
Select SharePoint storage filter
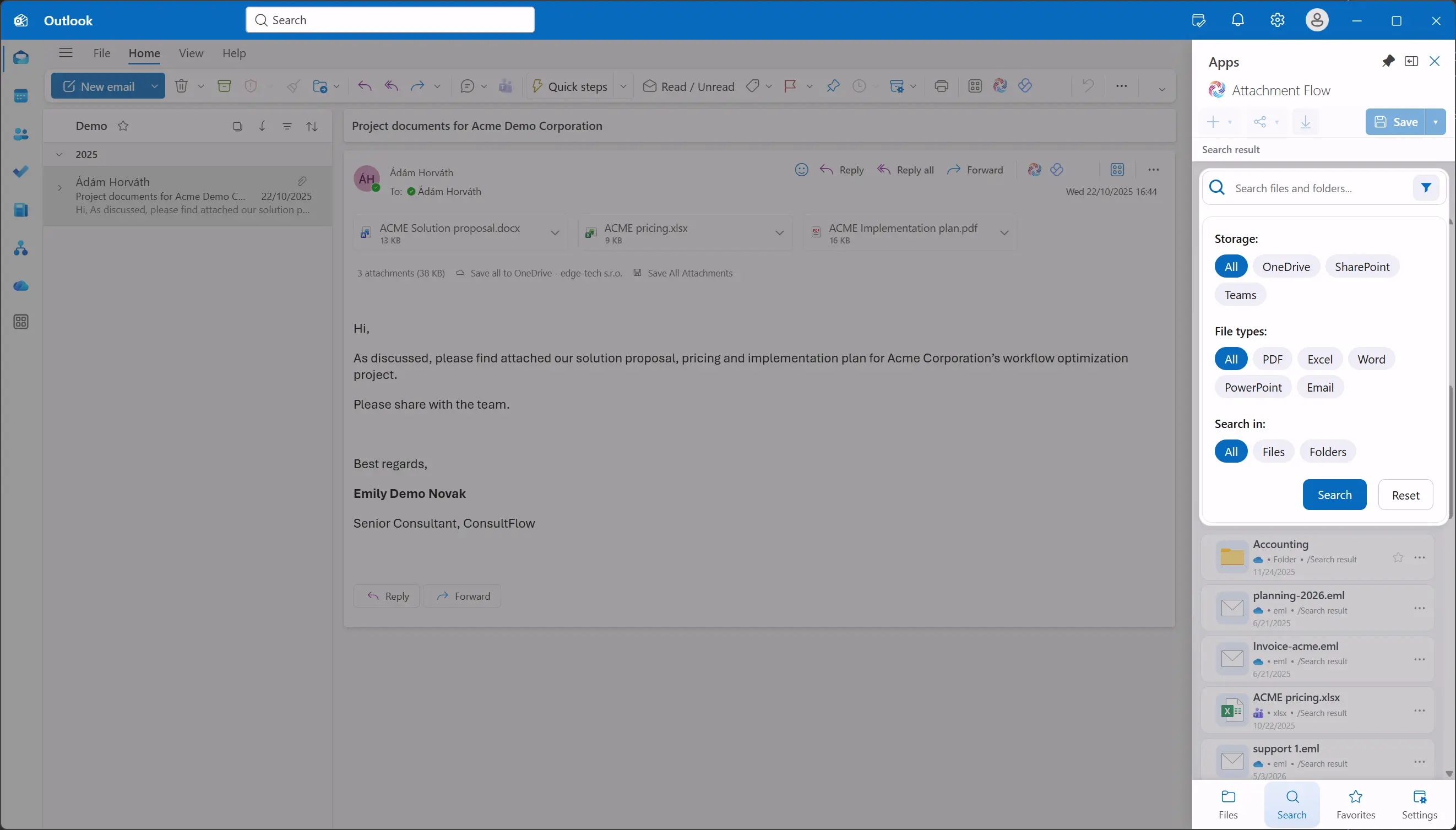point(1362,267)
